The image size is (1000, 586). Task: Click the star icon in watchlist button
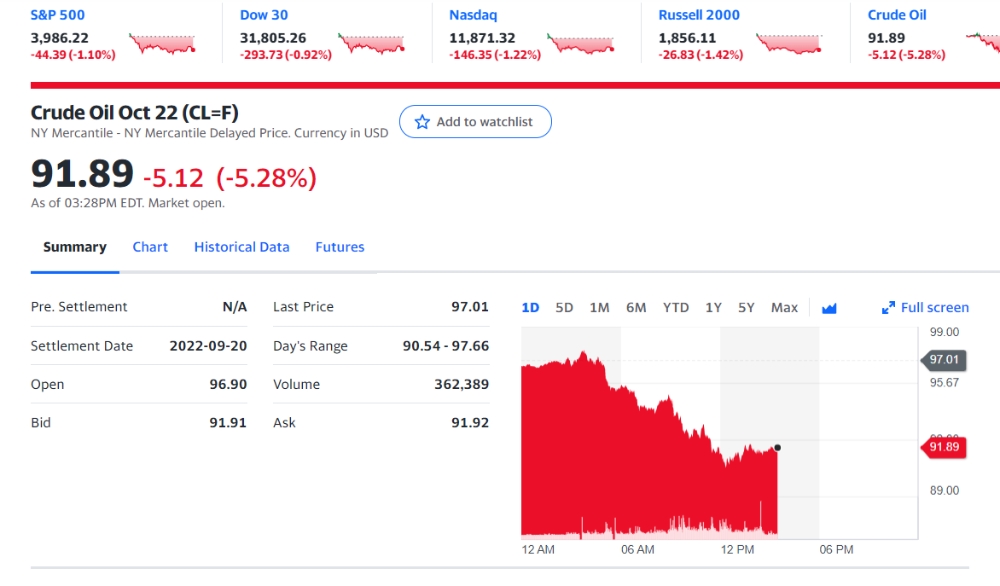point(422,122)
